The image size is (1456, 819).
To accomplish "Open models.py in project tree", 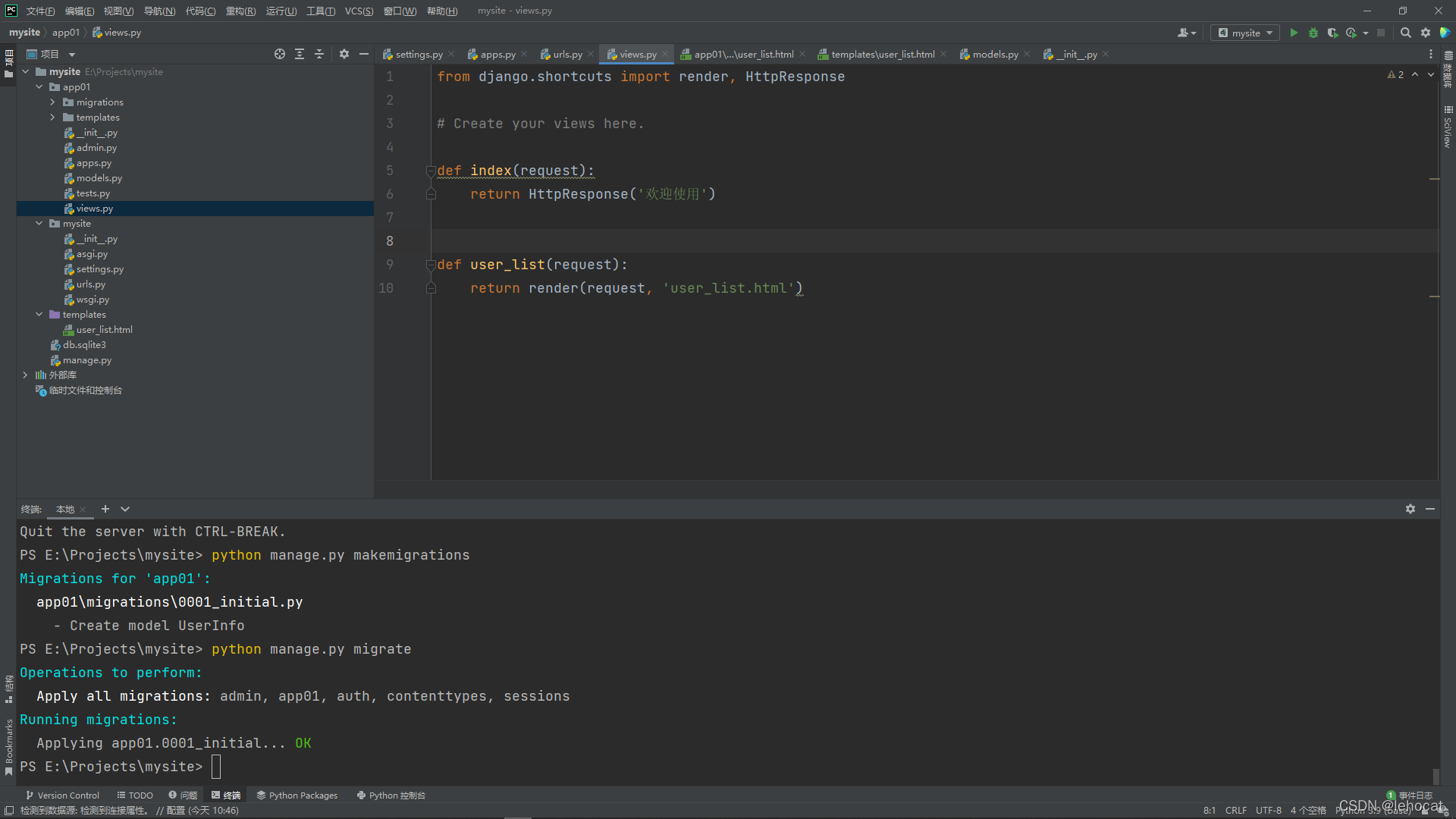I will tap(99, 178).
